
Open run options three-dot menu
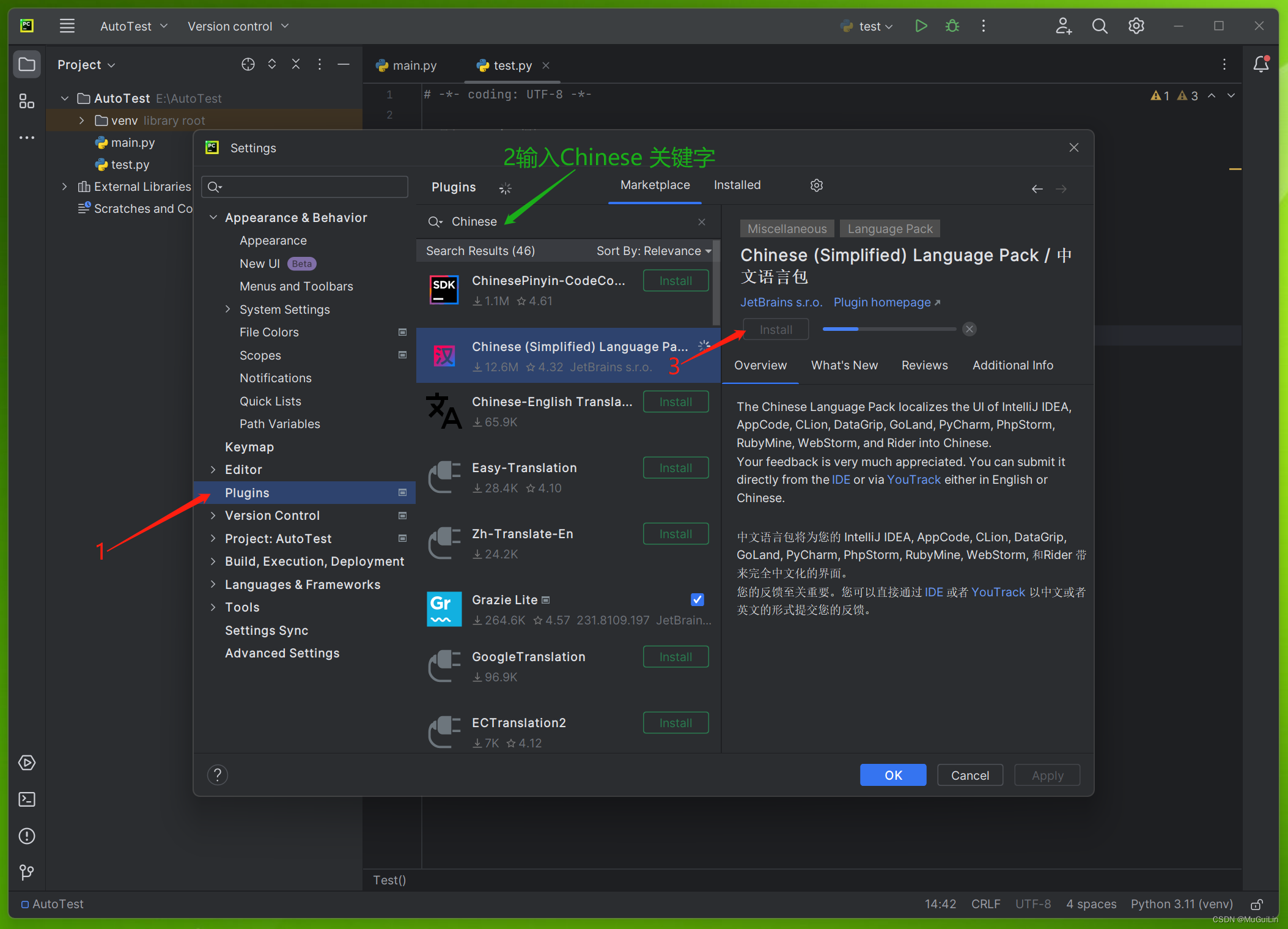click(983, 26)
